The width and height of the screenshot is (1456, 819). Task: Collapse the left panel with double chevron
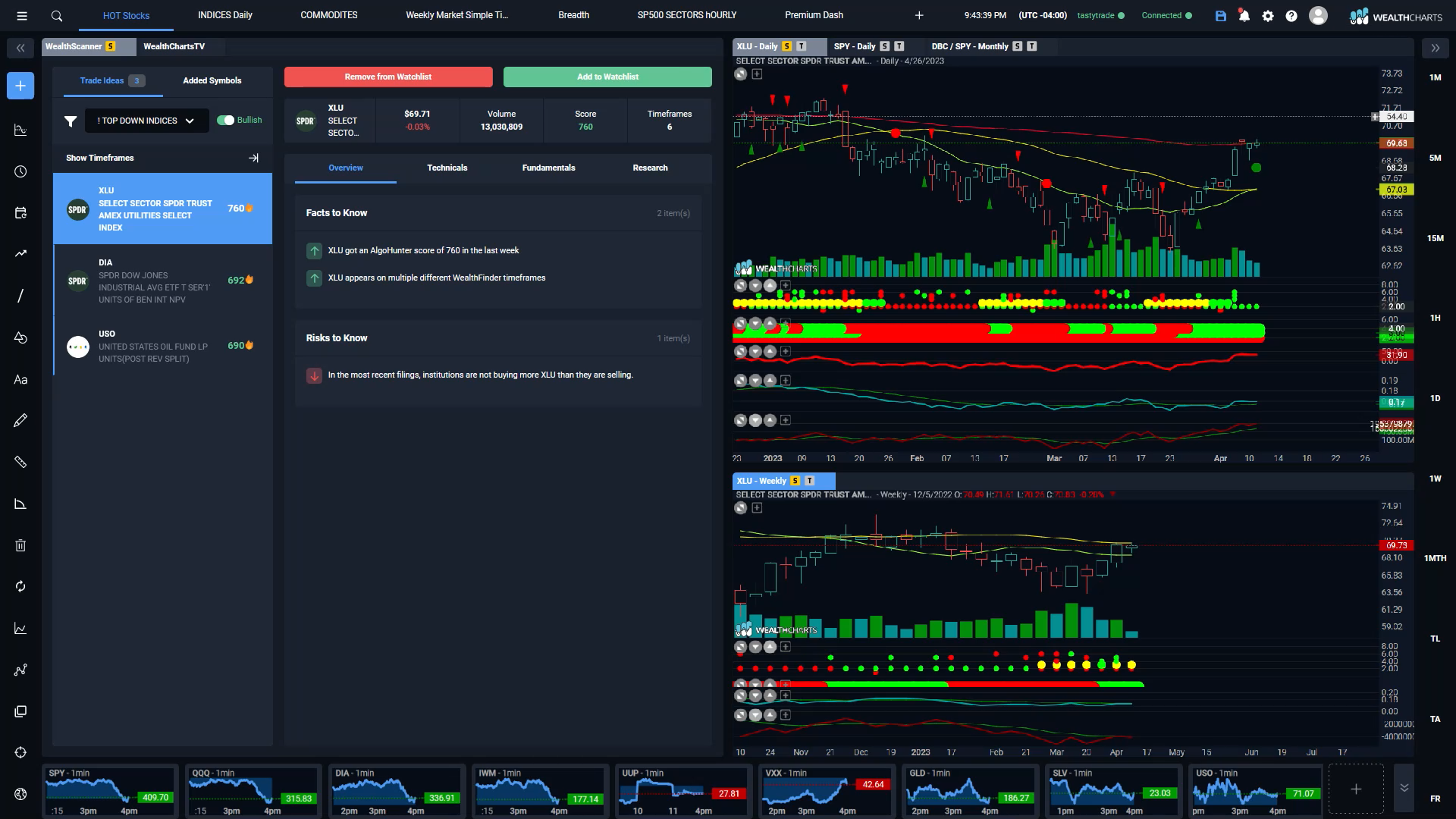pos(20,48)
